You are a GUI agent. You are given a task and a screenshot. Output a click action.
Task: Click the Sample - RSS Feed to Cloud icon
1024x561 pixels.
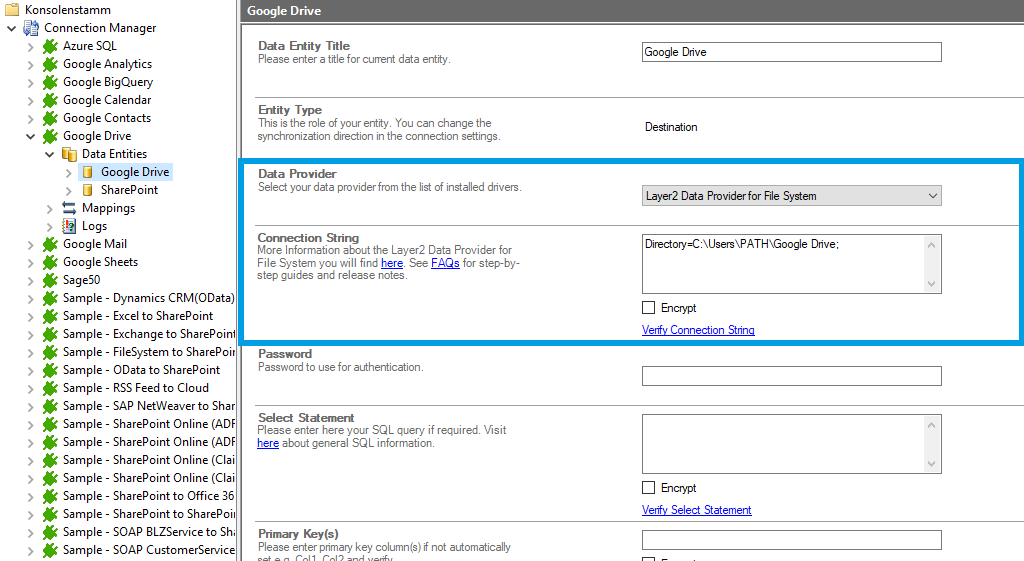coord(50,388)
